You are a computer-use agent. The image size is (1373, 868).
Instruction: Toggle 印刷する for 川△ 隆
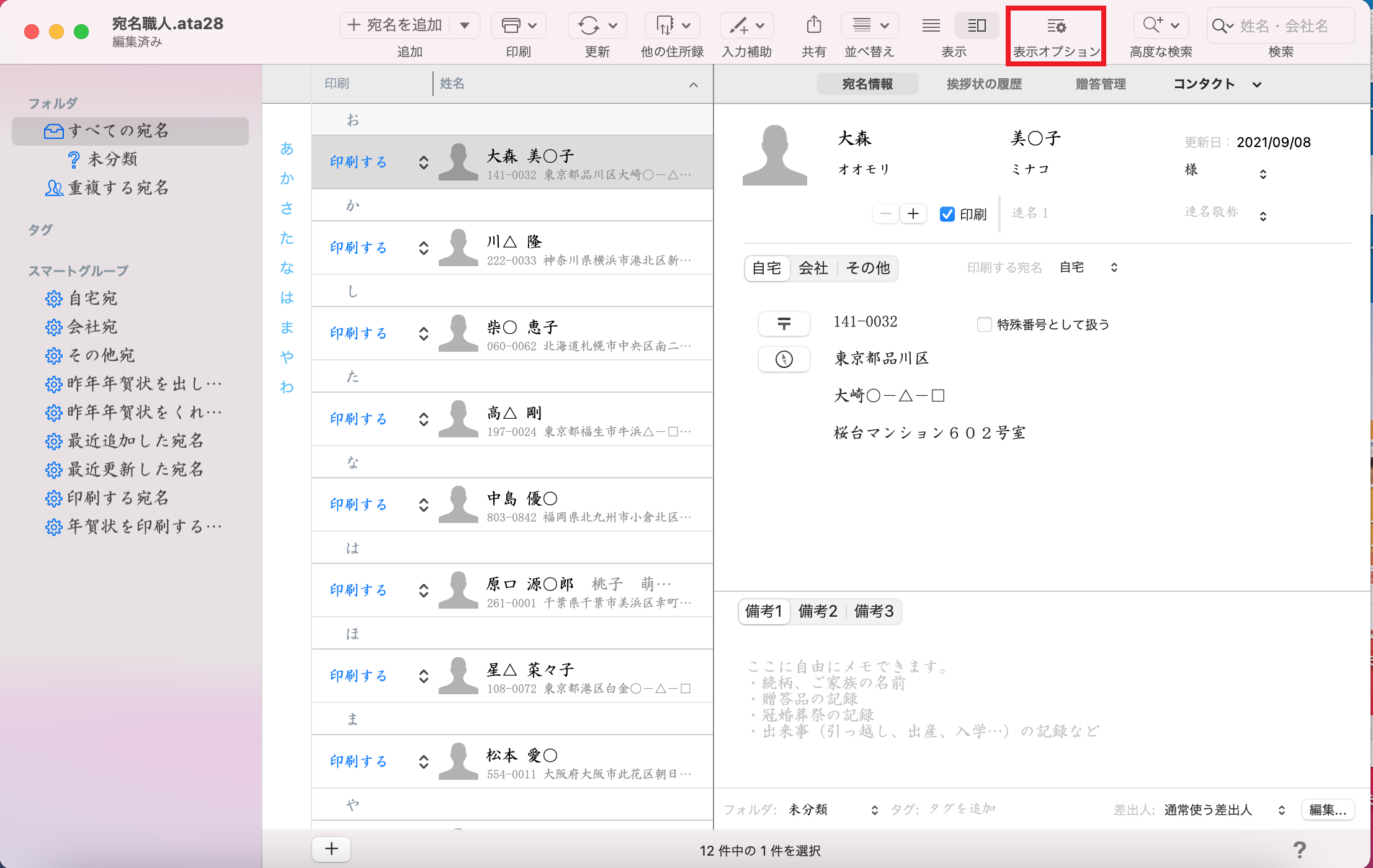(x=359, y=248)
